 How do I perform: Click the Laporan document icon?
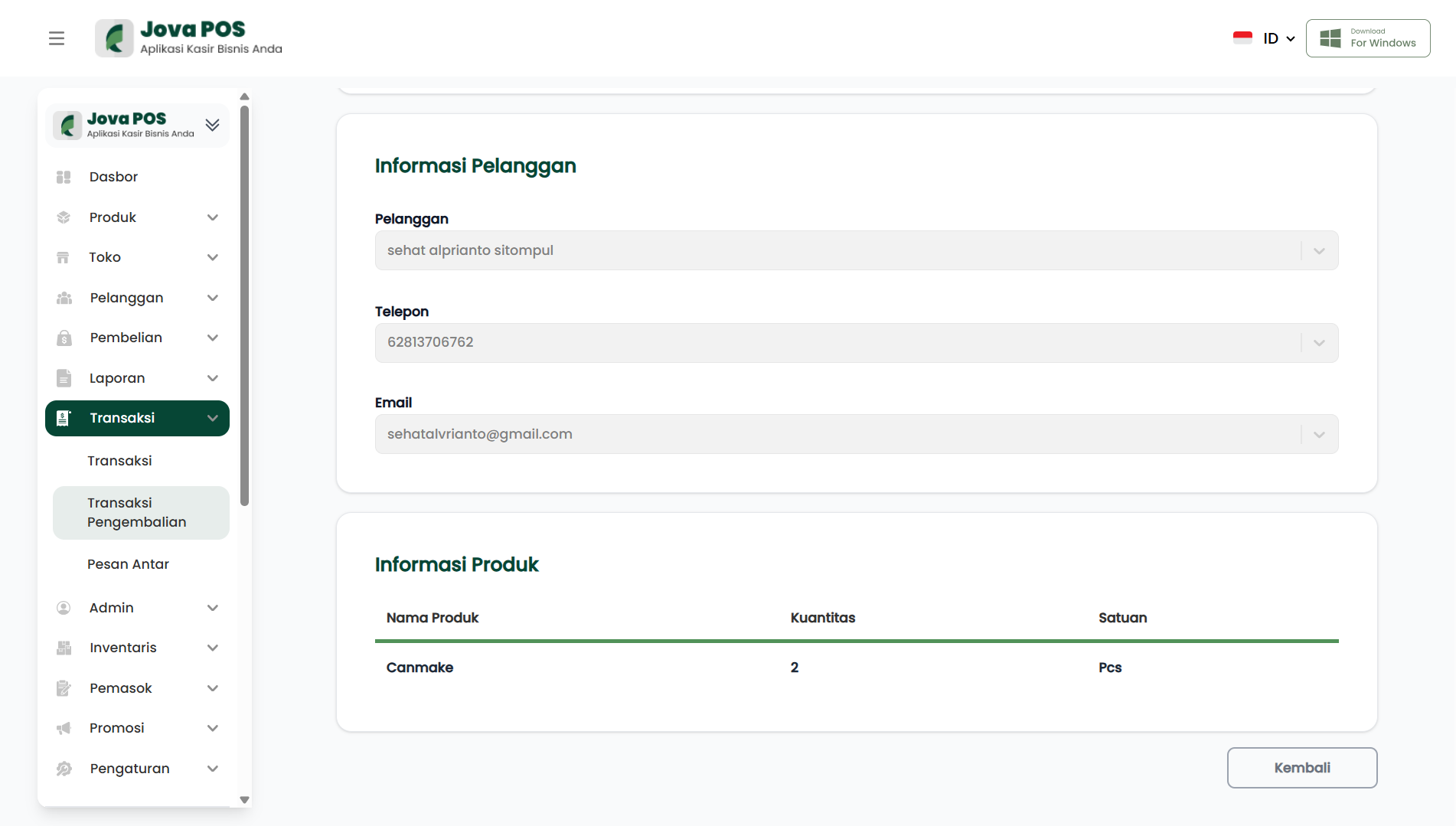(x=64, y=378)
